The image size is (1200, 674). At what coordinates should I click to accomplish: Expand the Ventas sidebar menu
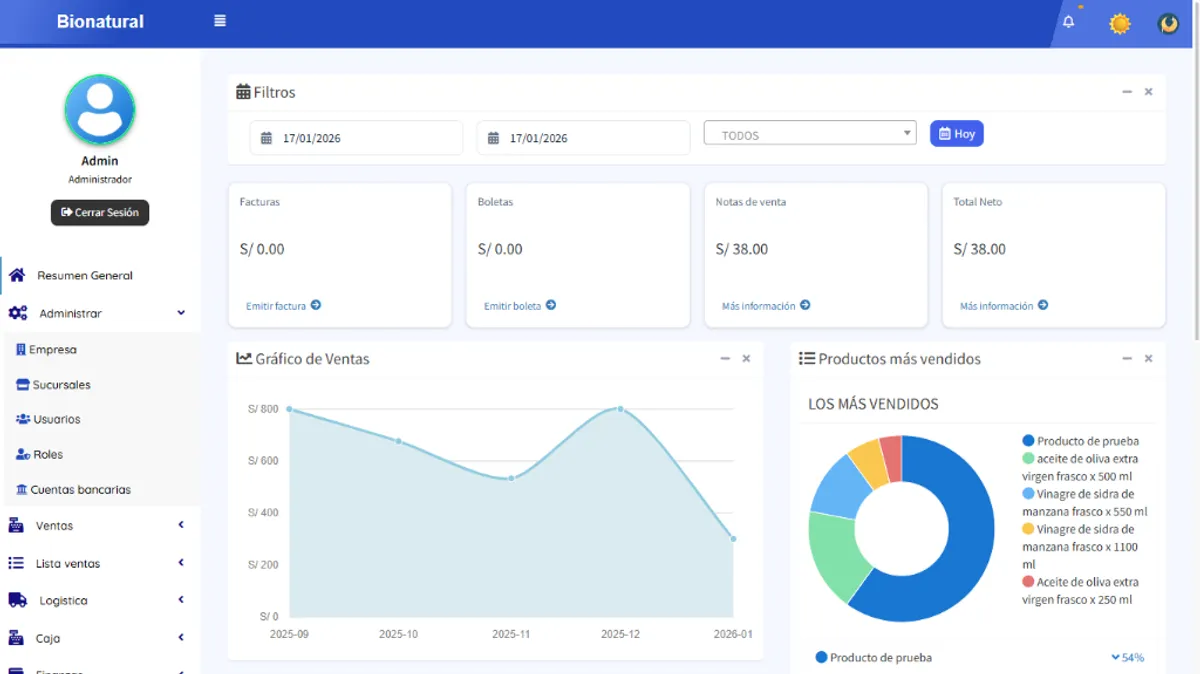[55, 525]
